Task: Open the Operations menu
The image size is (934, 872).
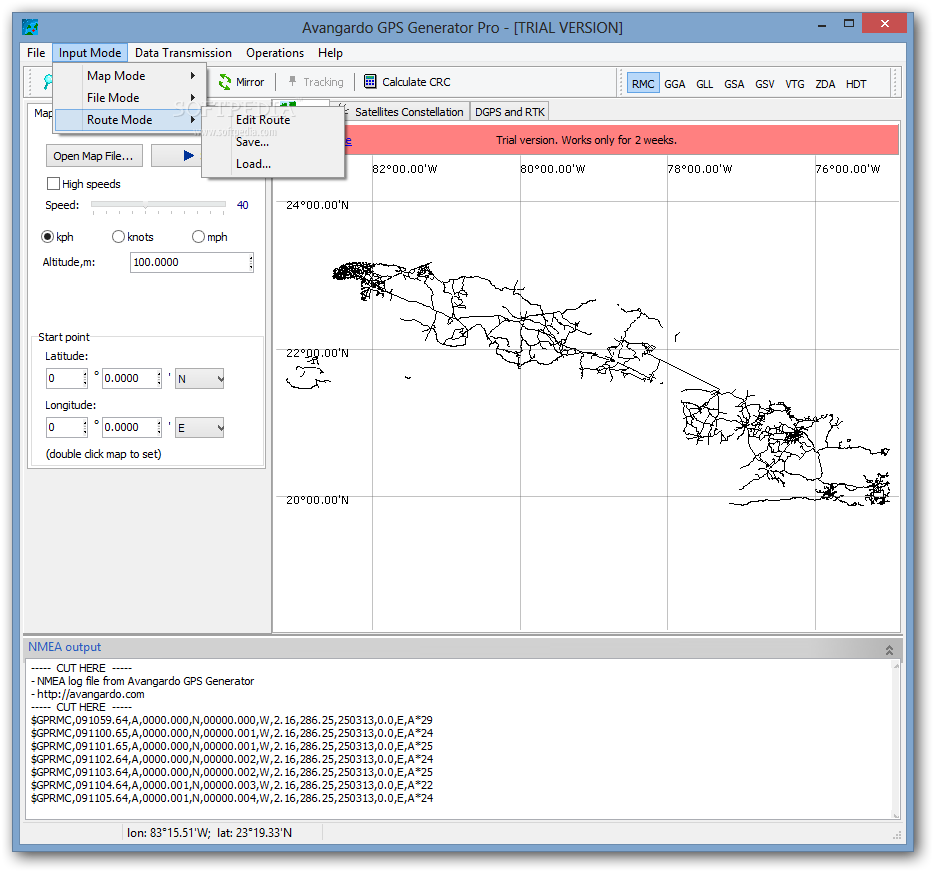Action: [275, 52]
